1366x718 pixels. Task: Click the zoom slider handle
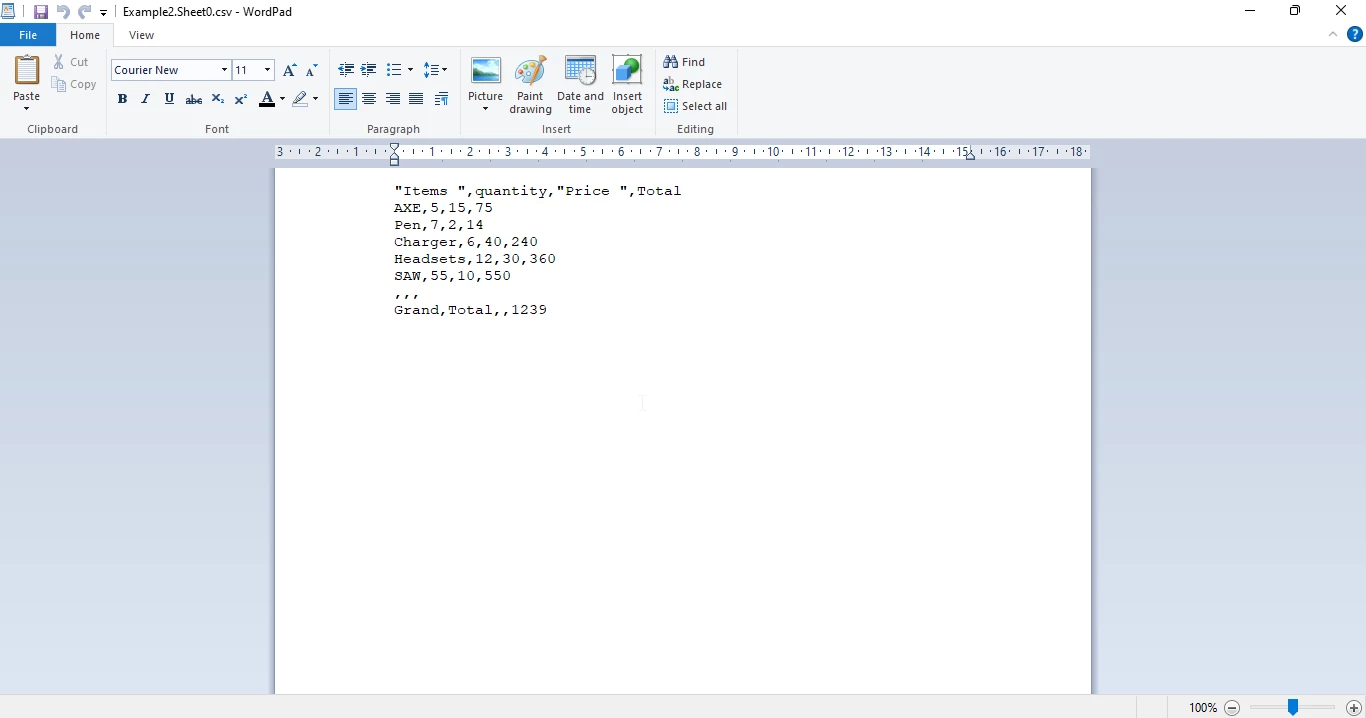coord(1293,707)
